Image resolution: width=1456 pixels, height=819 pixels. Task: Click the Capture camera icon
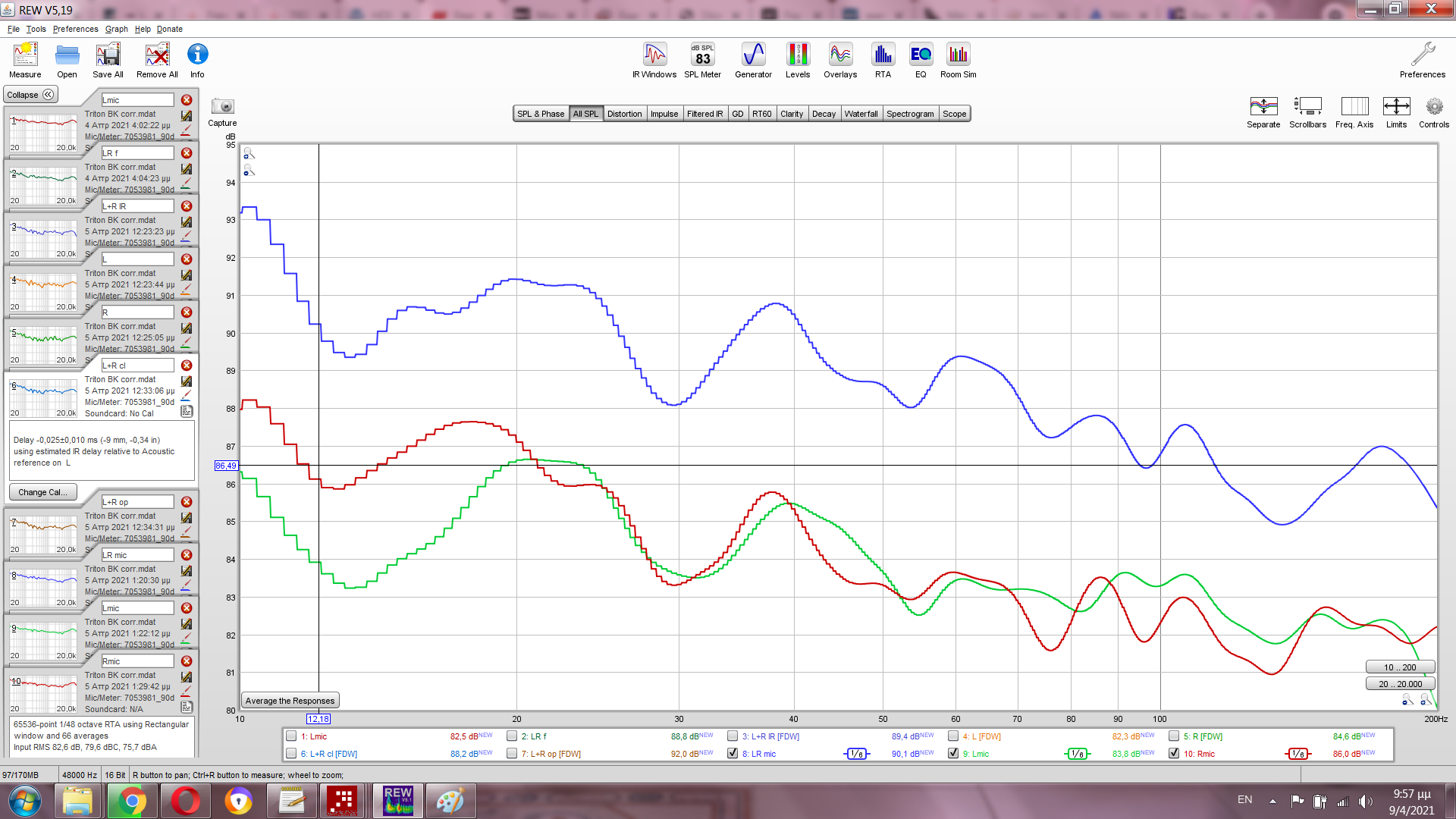222,107
